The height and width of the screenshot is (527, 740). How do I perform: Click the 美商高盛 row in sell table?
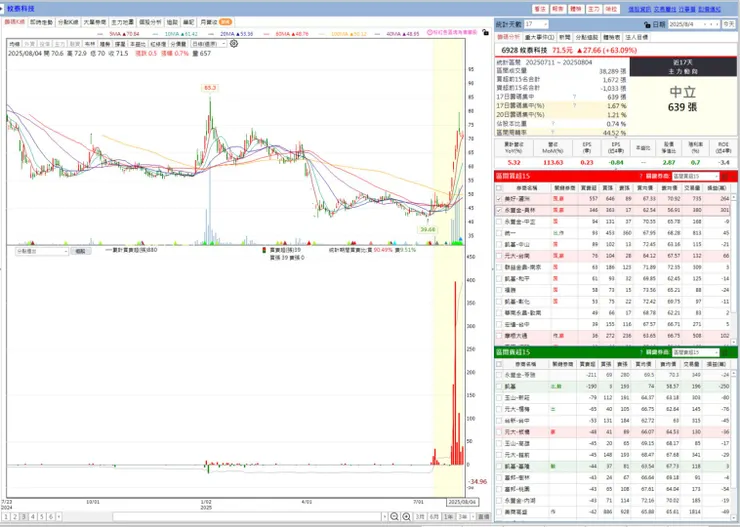point(615,512)
